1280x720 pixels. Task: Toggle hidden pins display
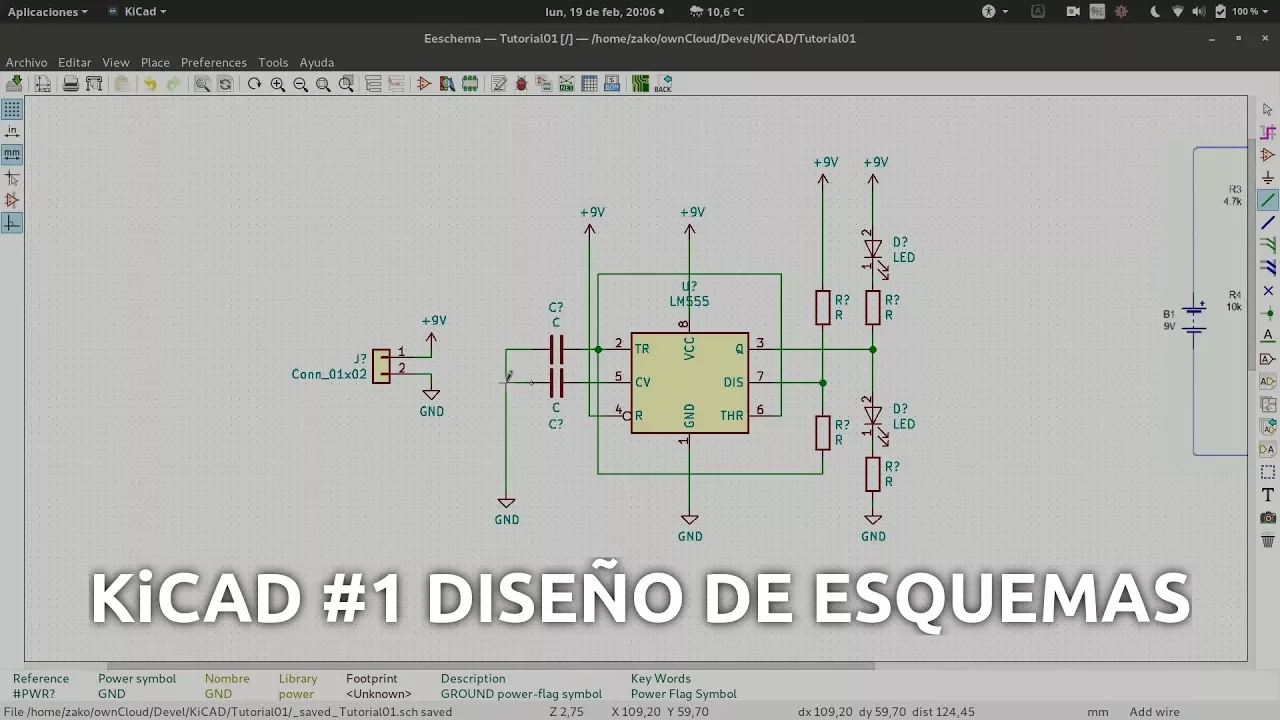[12, 200]
